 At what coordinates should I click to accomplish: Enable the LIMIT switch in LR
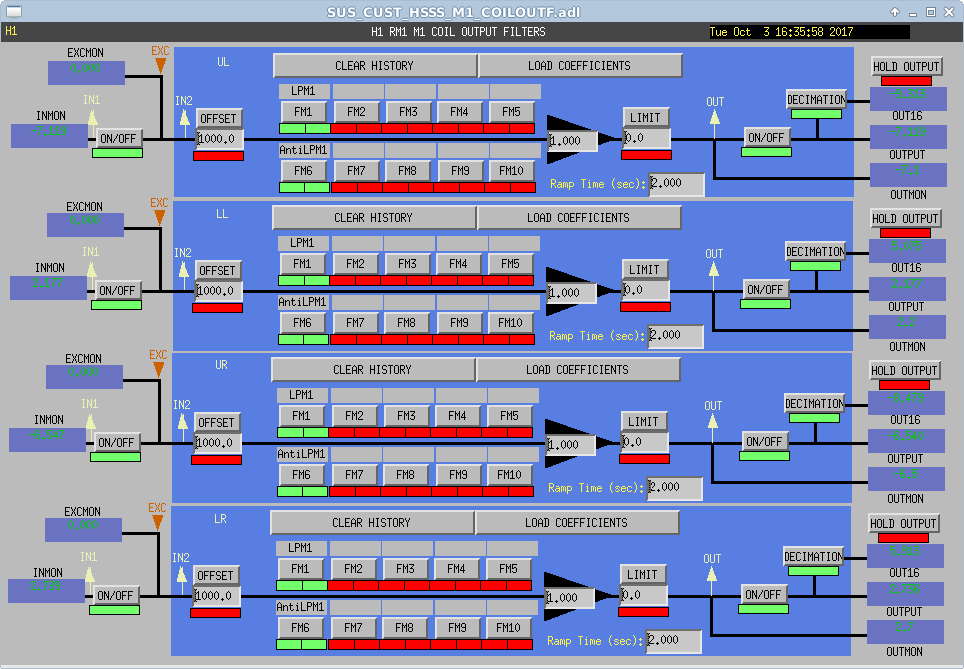pyautogui.click(x=642, y=574)
